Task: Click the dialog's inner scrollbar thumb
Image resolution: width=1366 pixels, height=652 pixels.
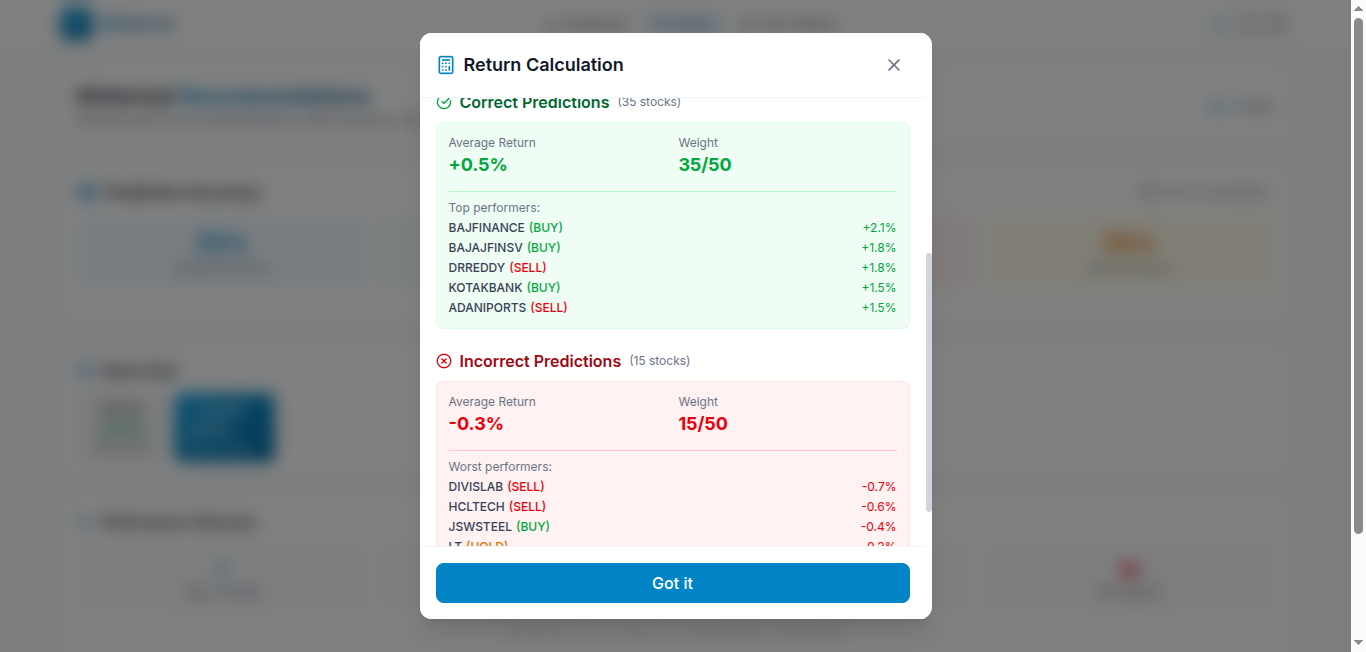Action: pos(929,380)
